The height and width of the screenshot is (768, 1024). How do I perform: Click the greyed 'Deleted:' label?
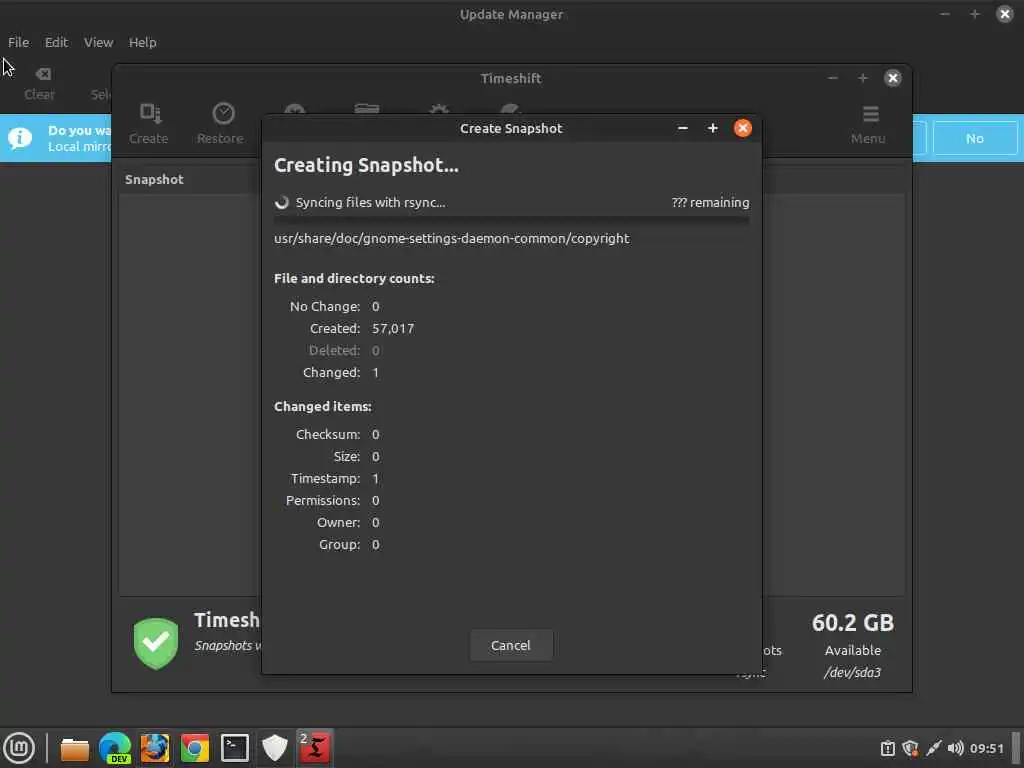334,351
